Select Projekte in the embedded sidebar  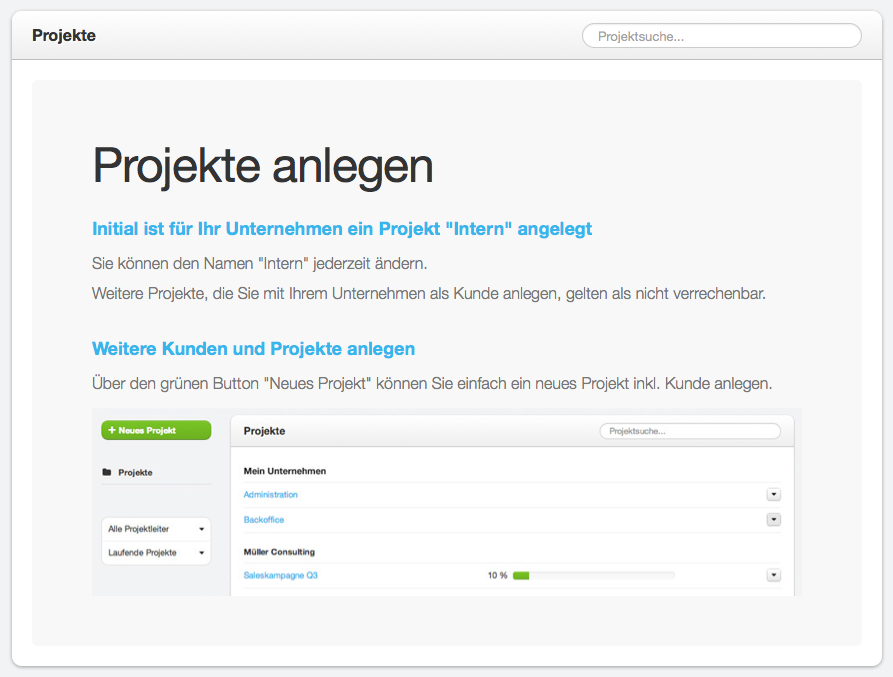pos(135,473)
